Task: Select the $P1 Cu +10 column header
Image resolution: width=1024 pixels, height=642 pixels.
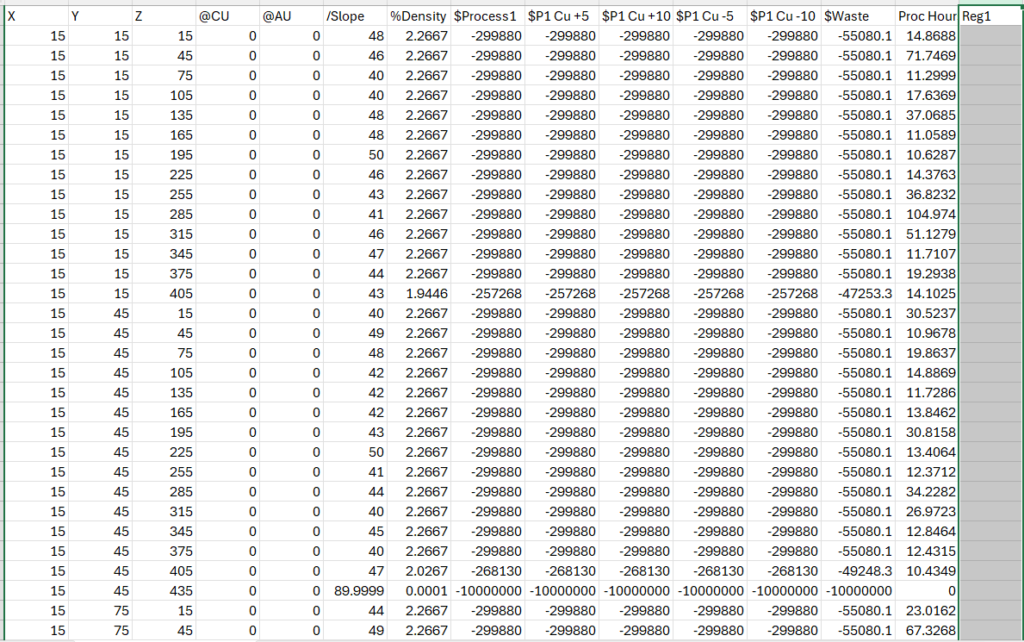Action: tap(634, 16)
